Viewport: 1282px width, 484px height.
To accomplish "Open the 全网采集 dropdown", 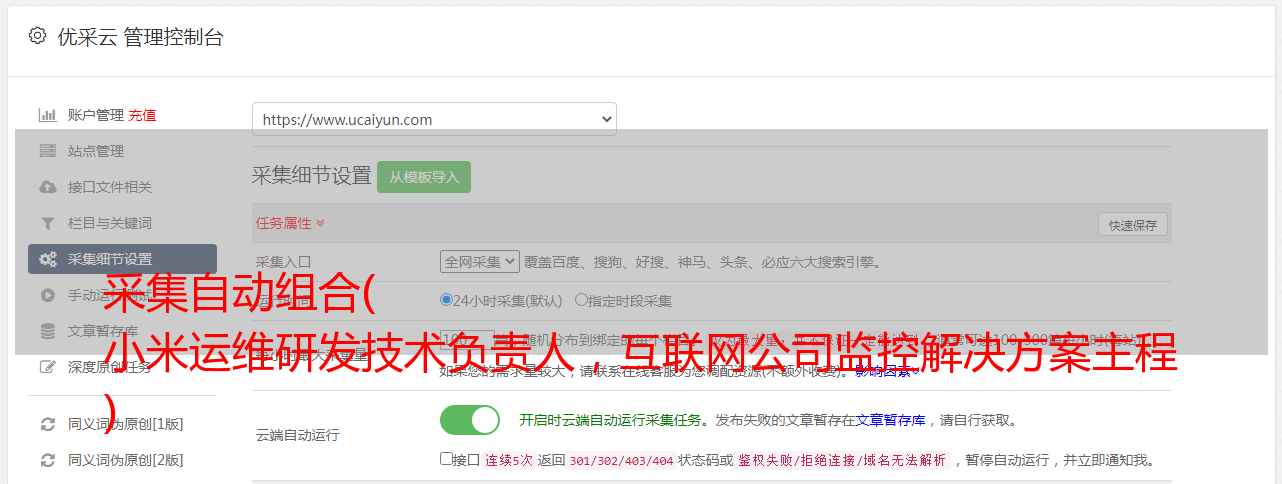I will (480, 262).
